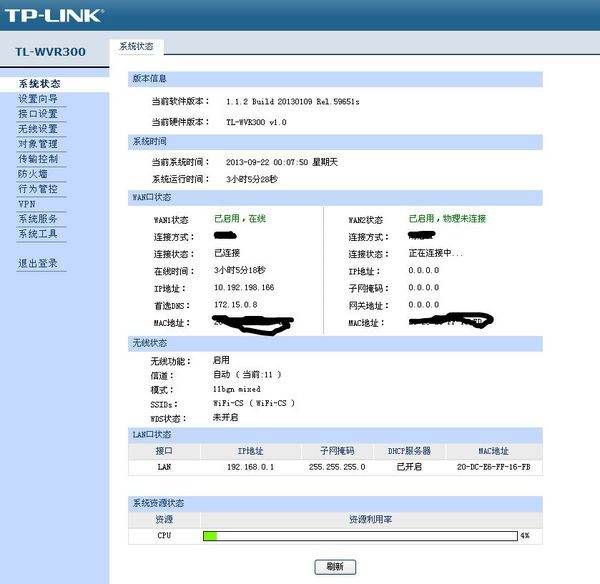Click preferred DNS 172.15.0.8
Viewport: 600px width, 584px height.
point(235,305)
